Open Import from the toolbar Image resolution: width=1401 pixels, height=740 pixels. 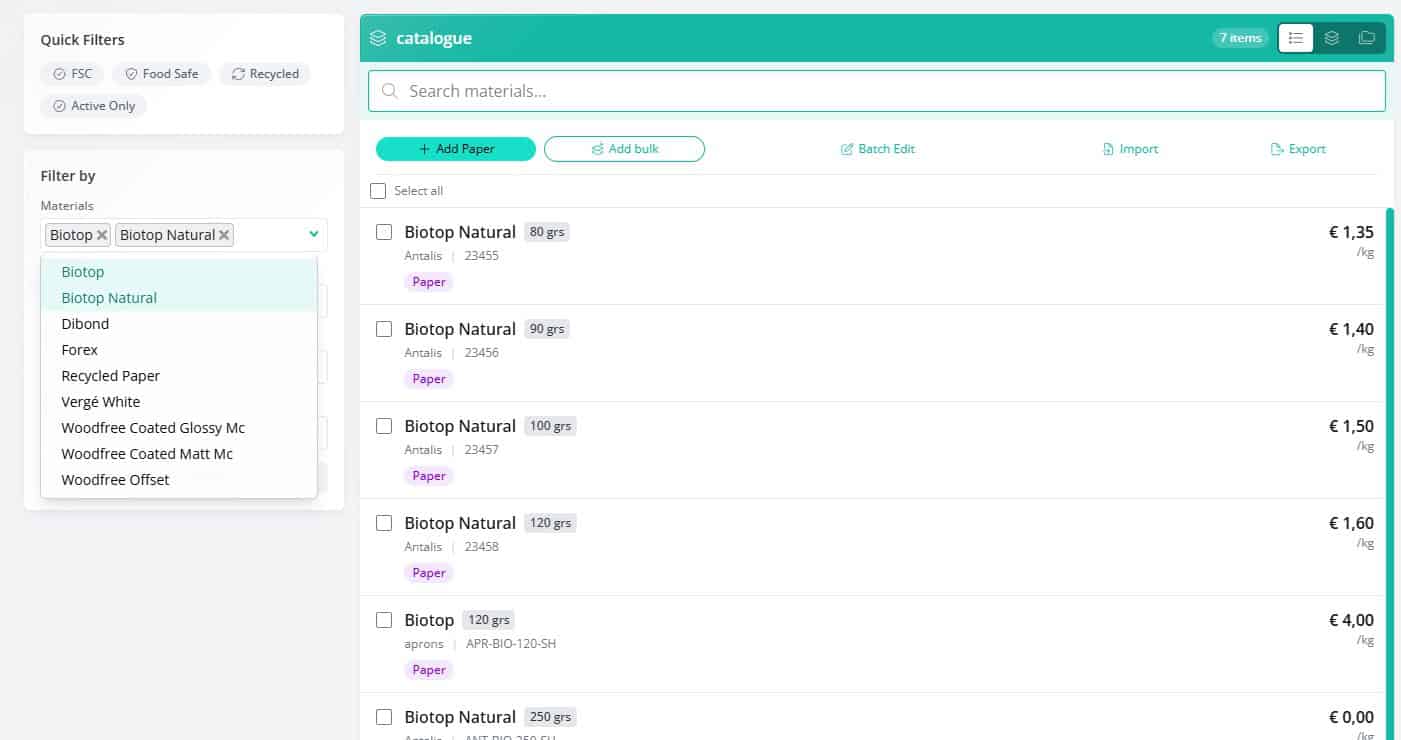click(1130, 149)
